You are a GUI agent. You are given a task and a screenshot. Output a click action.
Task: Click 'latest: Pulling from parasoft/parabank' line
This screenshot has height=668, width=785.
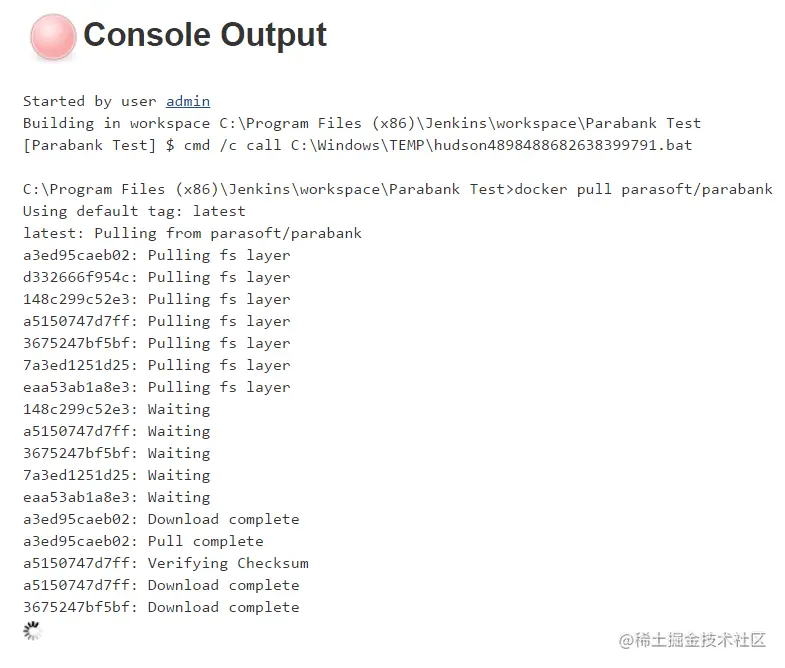tap(192, 233)
